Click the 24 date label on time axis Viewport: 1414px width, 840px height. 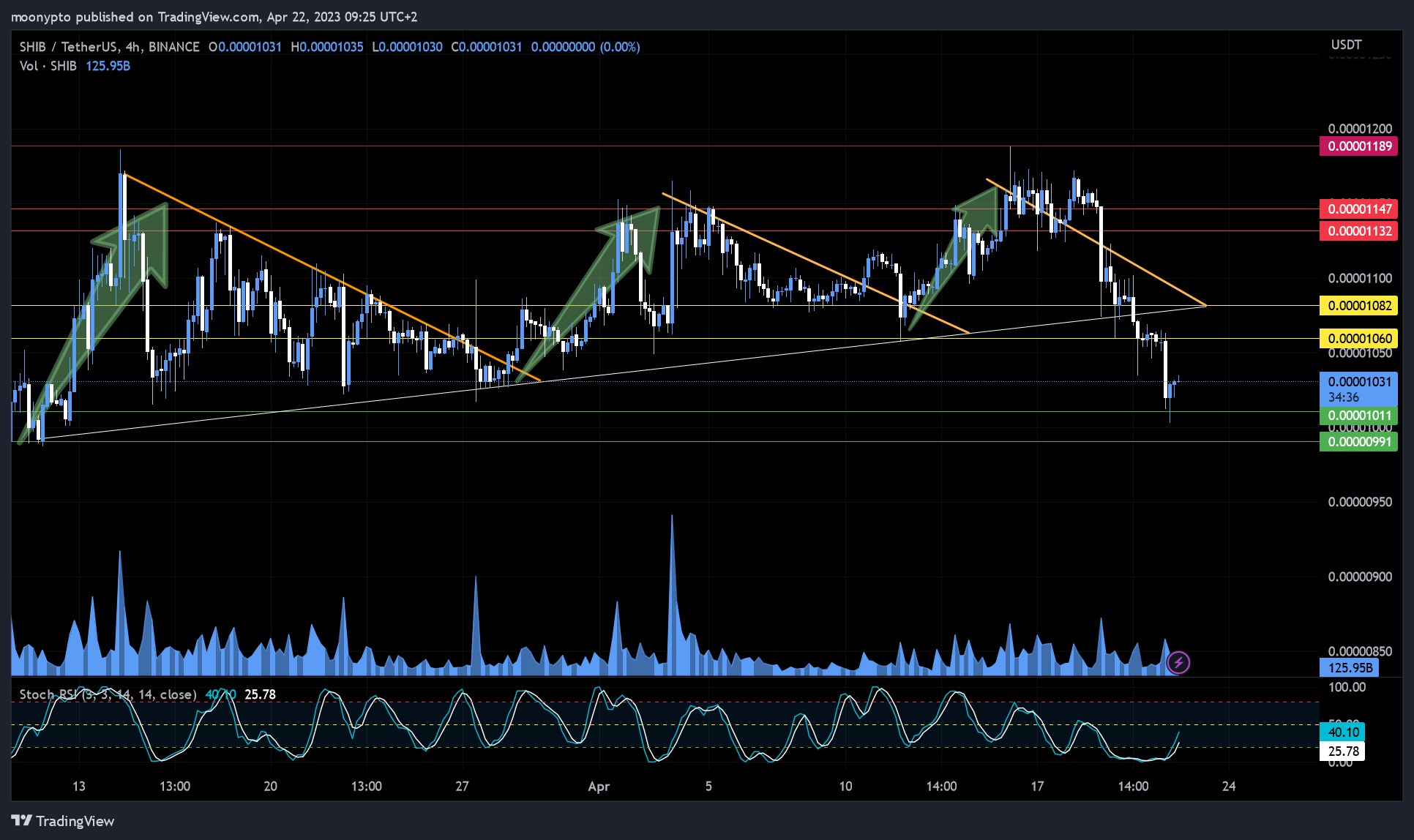(1229, 787)
